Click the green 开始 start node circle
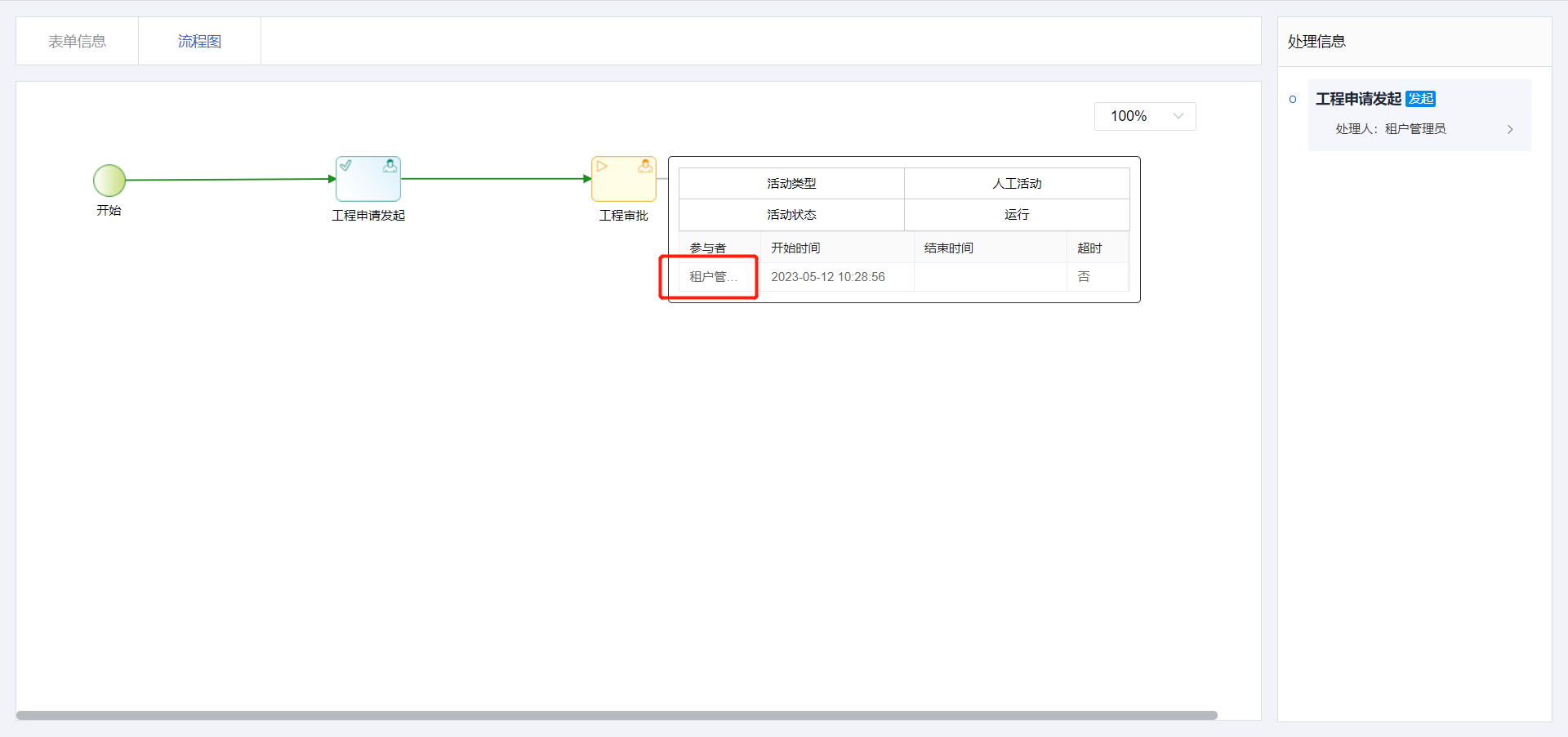Viewport: 1568px width, 737px height. tap(109, 181)
